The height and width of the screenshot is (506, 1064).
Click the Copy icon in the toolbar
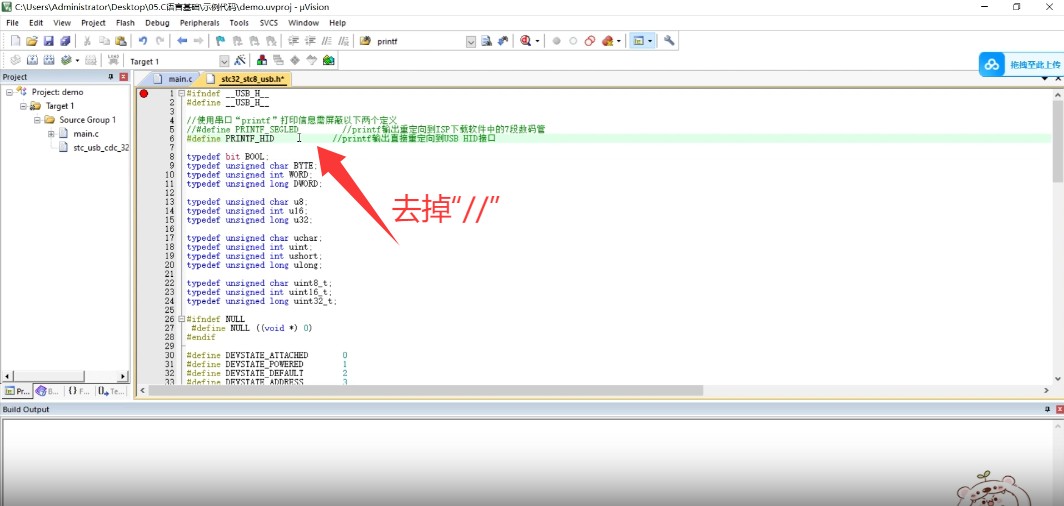click(x=104, y=41)
